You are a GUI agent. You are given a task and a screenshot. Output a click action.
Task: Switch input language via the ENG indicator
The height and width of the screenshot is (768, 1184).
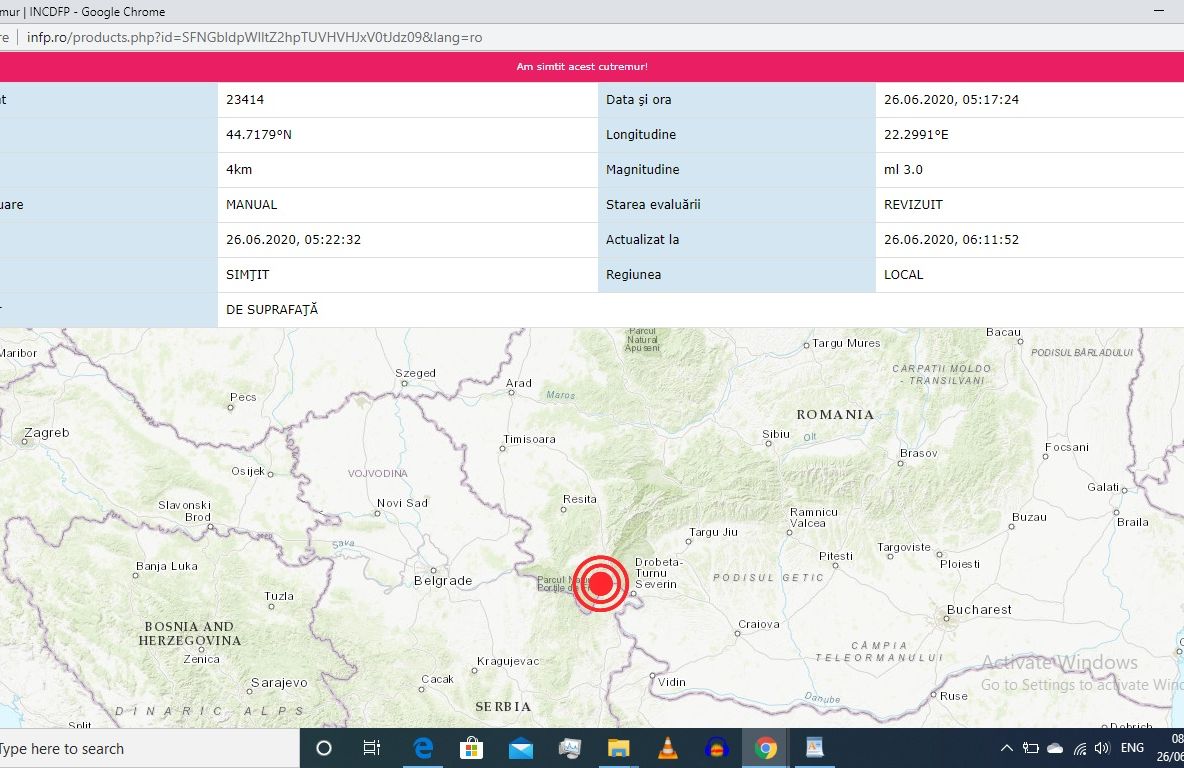tap(1132, 747)
